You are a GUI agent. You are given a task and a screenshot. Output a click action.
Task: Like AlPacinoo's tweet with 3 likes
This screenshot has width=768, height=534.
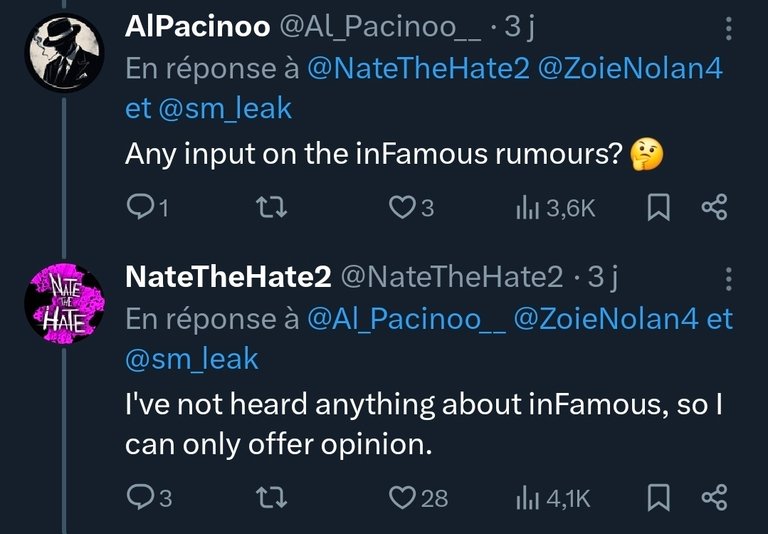coord(411,208)
